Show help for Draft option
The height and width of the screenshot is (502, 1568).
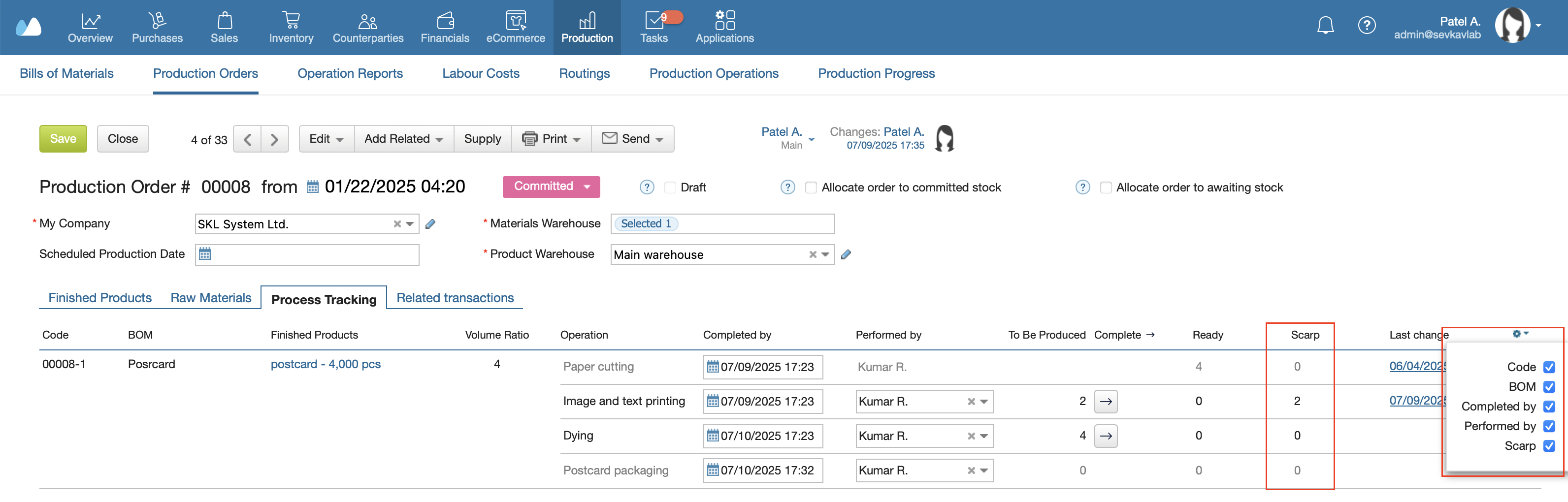point(647,188)
